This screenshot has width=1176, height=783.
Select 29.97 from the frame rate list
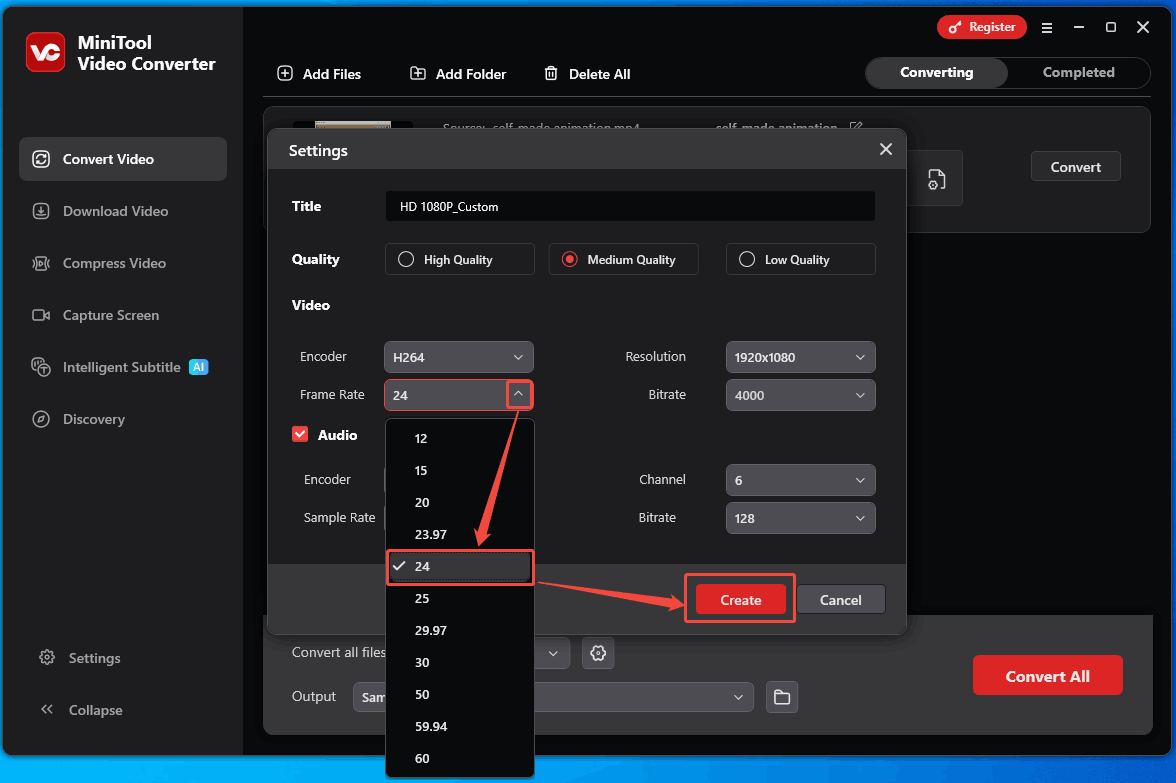(x=432, y=630)
